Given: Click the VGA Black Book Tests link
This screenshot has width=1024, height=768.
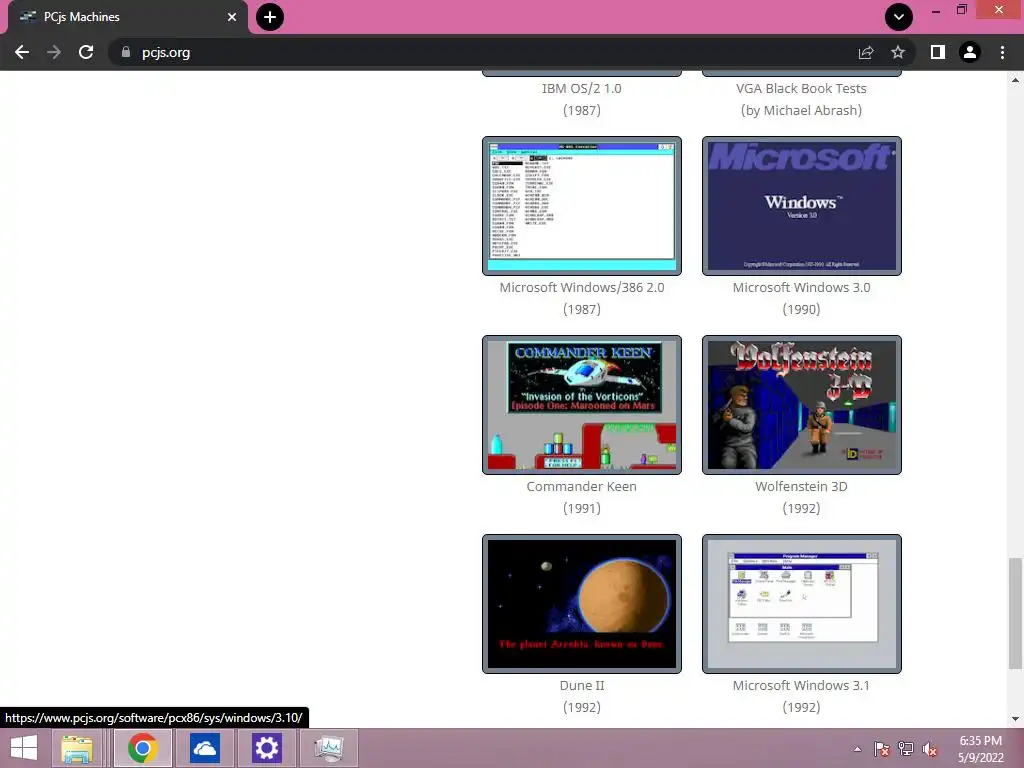Looking at the screenshot, I should click(x=801, y=88).
